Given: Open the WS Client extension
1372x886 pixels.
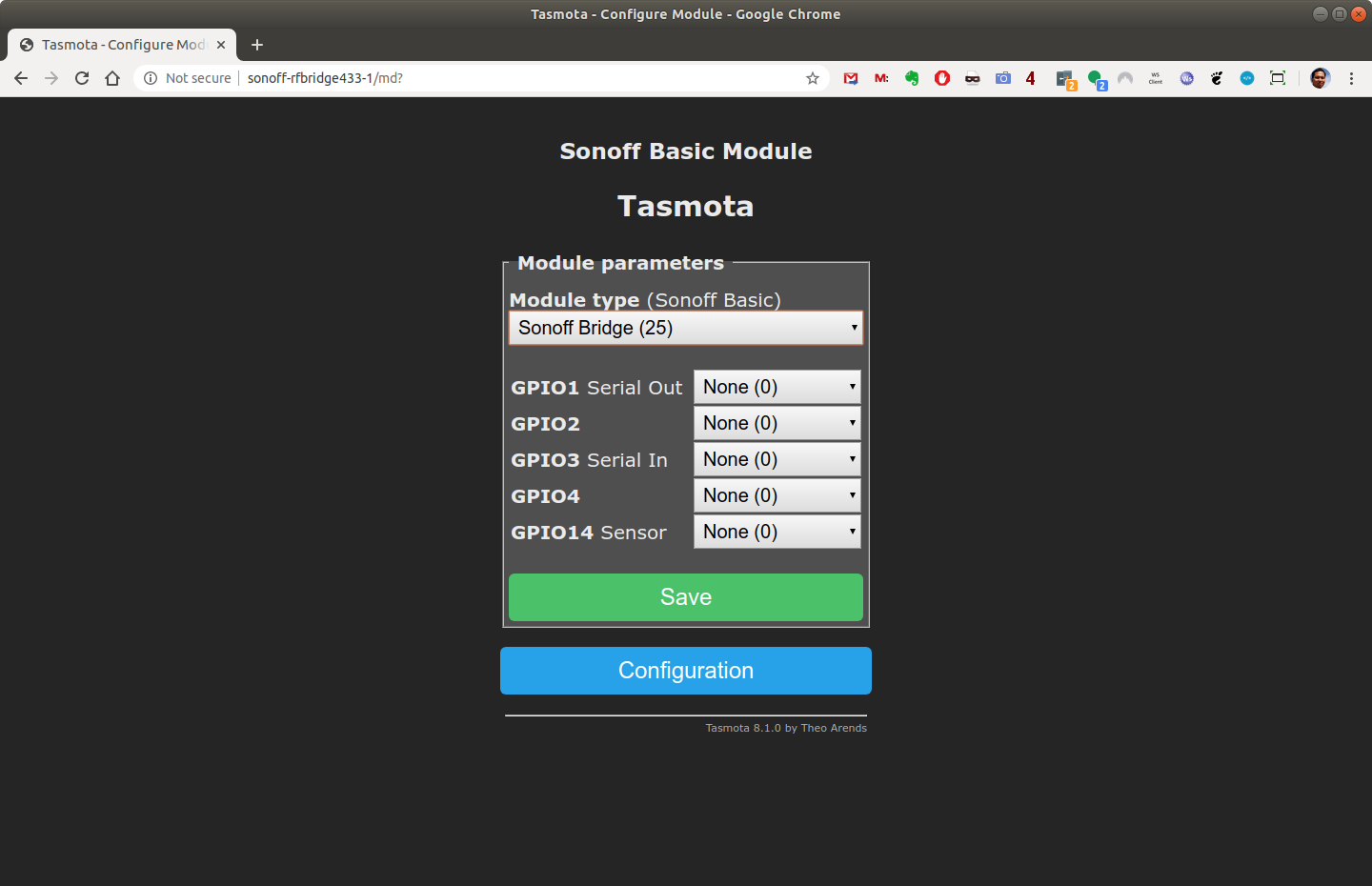Looking at the screenshot, I should pyautogui.click(x=1156, y=78).
